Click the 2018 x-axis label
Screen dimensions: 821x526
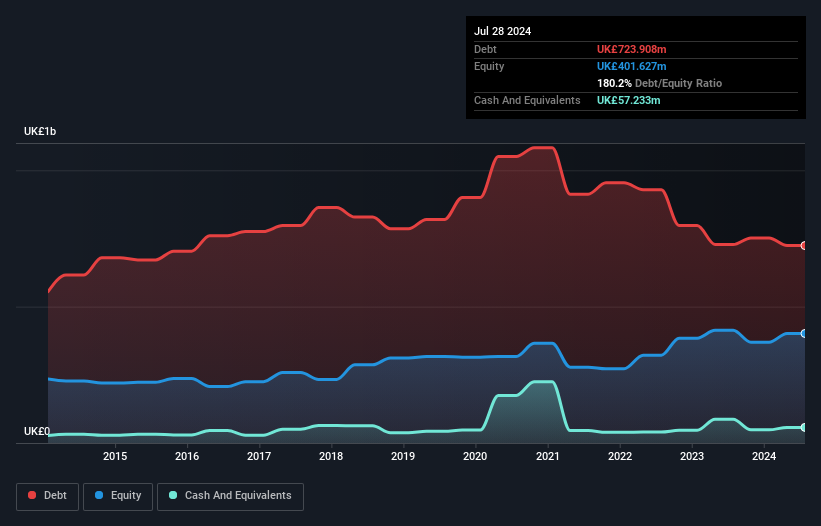pyautogui.click(x=331, y=456)
